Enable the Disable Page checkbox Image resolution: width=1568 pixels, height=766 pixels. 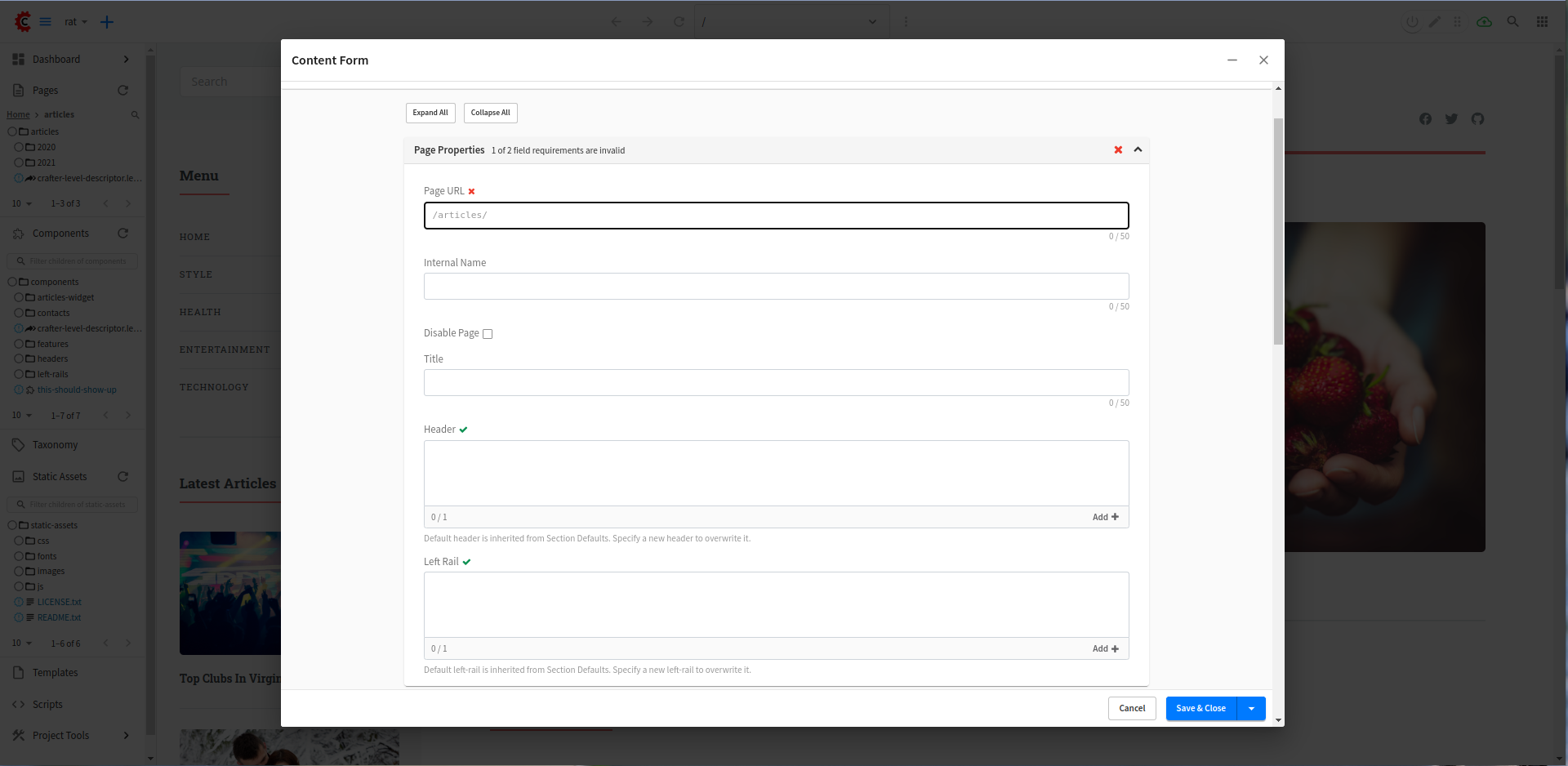coord(487,333)
